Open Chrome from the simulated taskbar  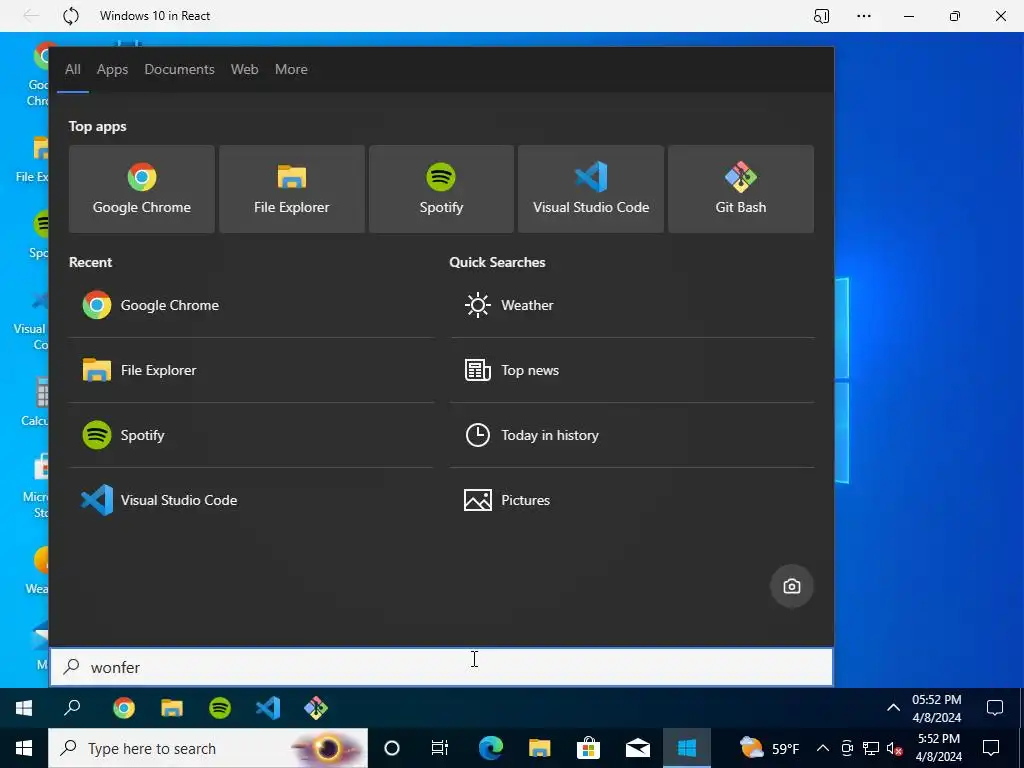[124, 708]
